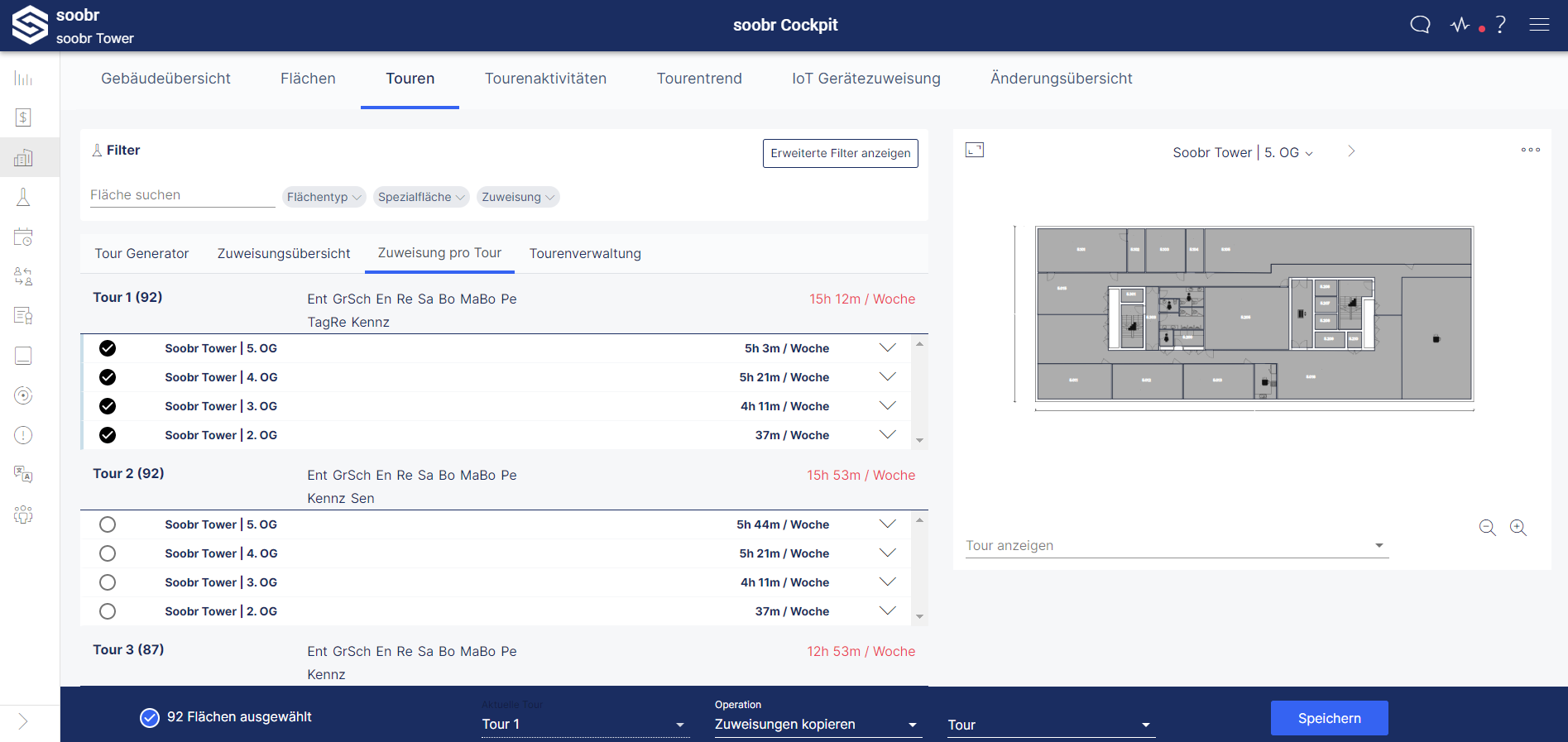The height and width of the screenshot is (742, 1568).
Task: Expand Tour 1 row 5h 3m / Woche
Action: pyautogui.click(x=888, y=348)
